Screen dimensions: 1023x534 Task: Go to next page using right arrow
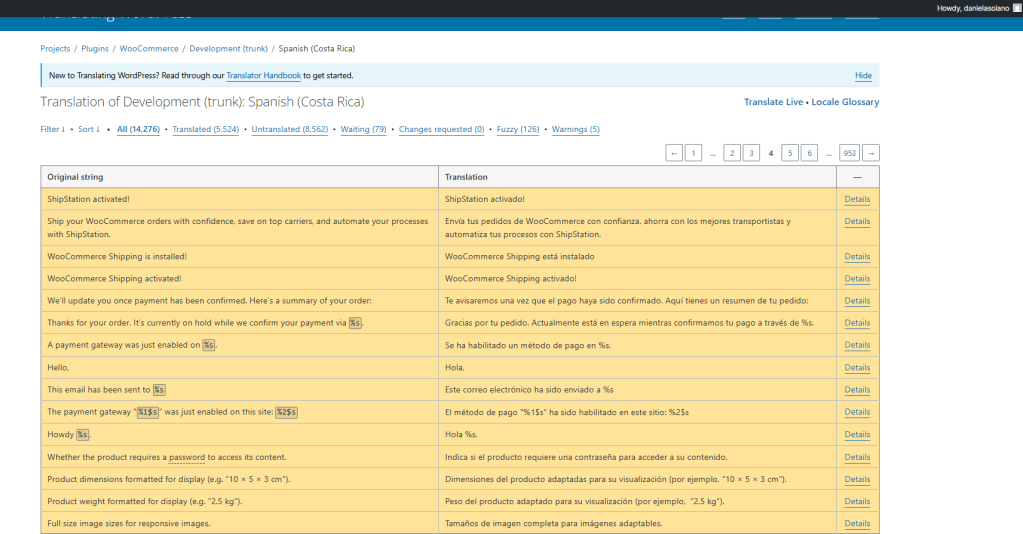tap(871, 153)
